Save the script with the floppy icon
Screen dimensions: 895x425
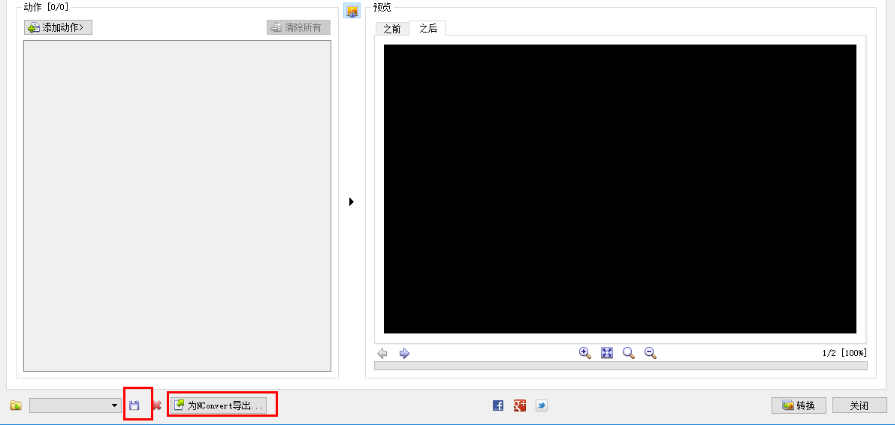(135, 406)
